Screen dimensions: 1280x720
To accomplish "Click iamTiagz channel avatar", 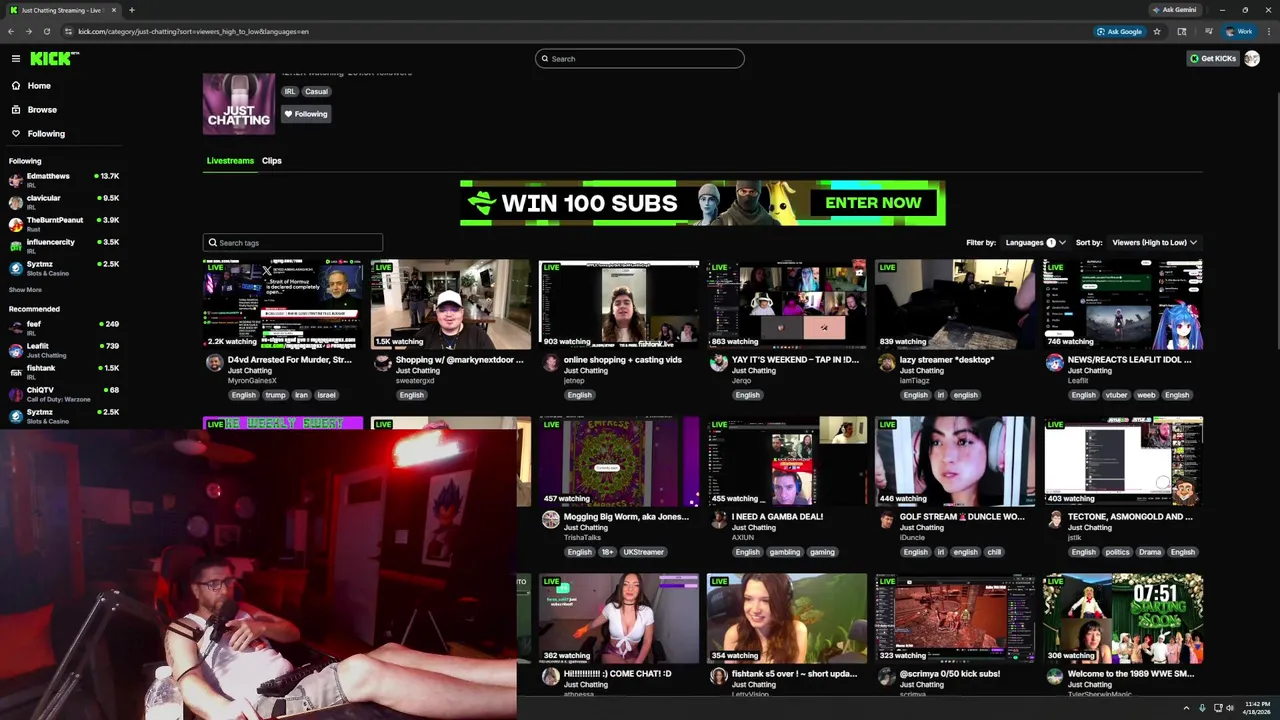I will (x=886, y=362).
